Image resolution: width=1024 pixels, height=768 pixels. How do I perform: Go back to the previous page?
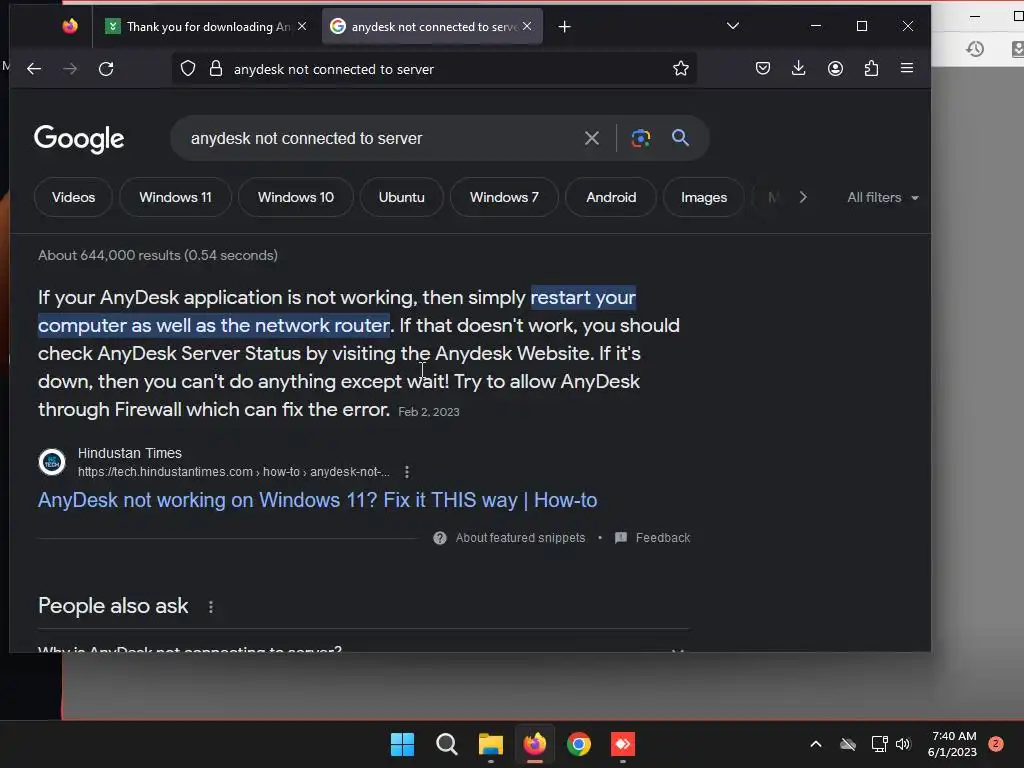point(34,69)
